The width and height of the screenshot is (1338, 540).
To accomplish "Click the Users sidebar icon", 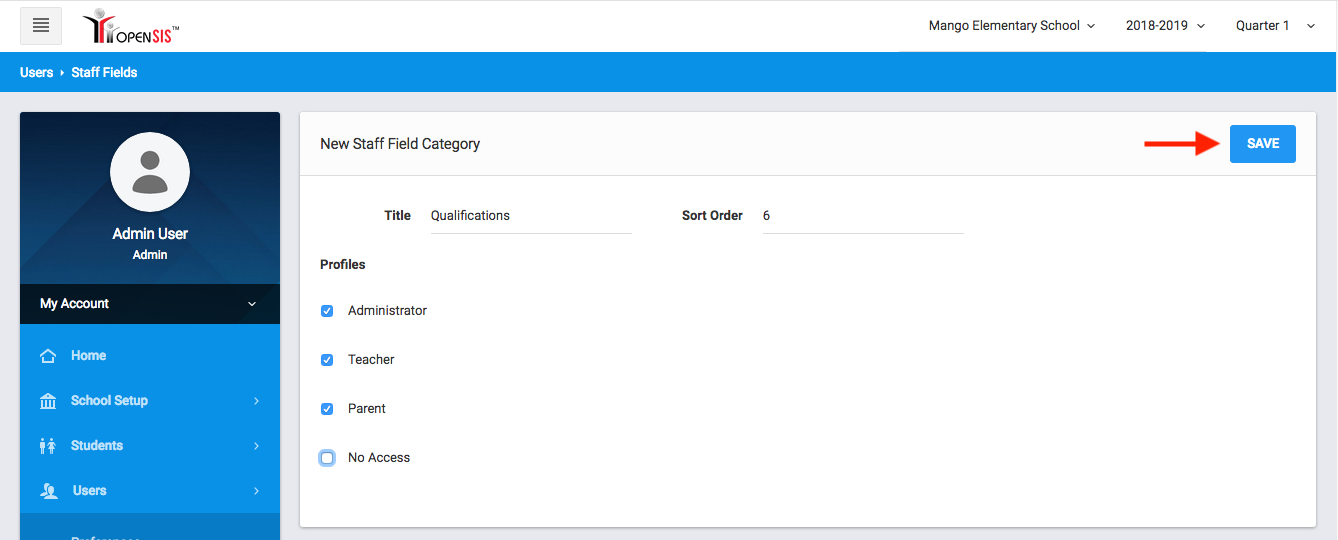I will (48, 491).
